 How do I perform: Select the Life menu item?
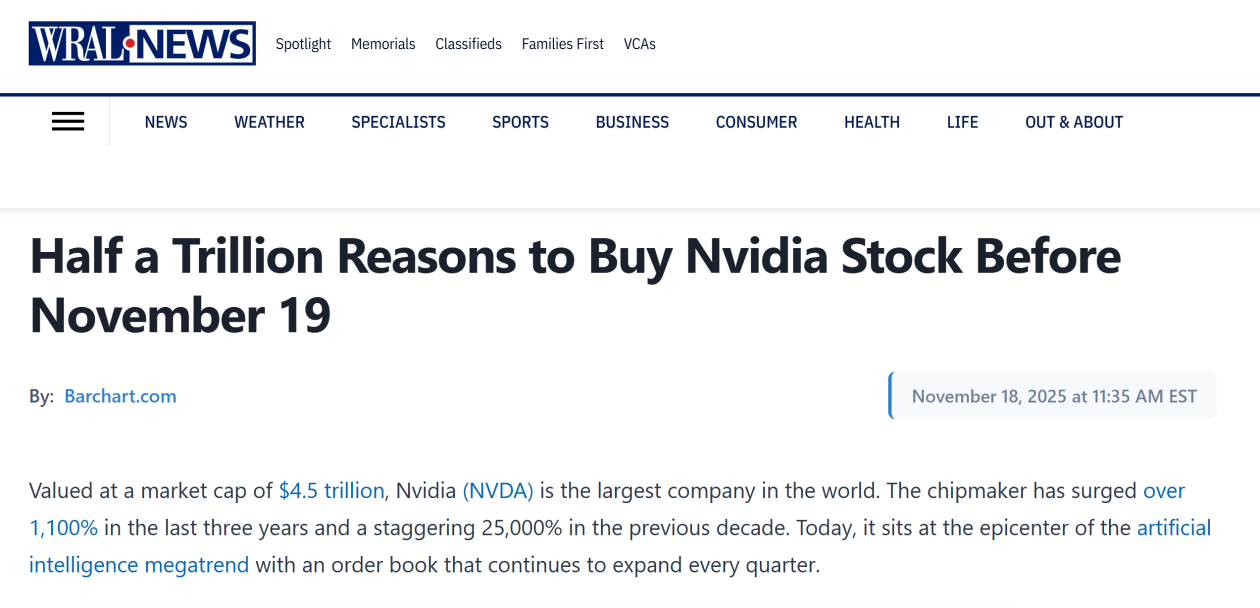point(962,122)
